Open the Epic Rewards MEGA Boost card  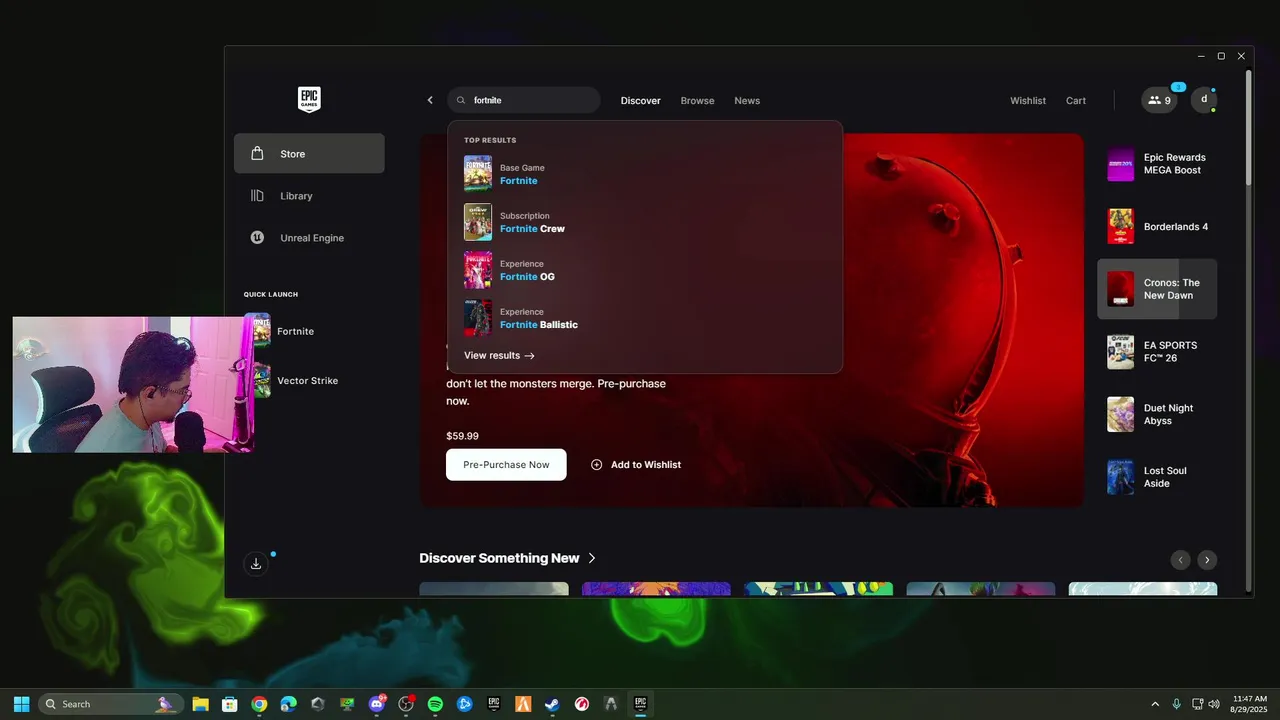pos(1157,164)
